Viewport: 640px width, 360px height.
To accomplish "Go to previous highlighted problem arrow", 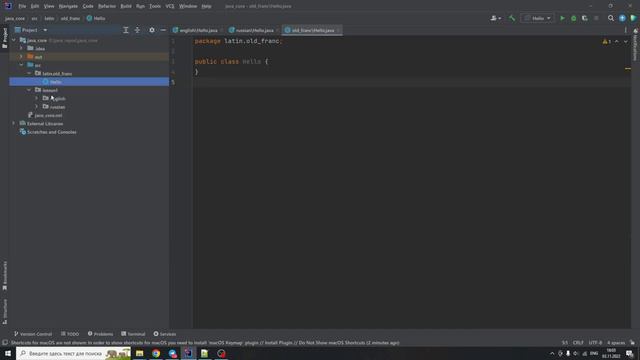I will 617,42.
